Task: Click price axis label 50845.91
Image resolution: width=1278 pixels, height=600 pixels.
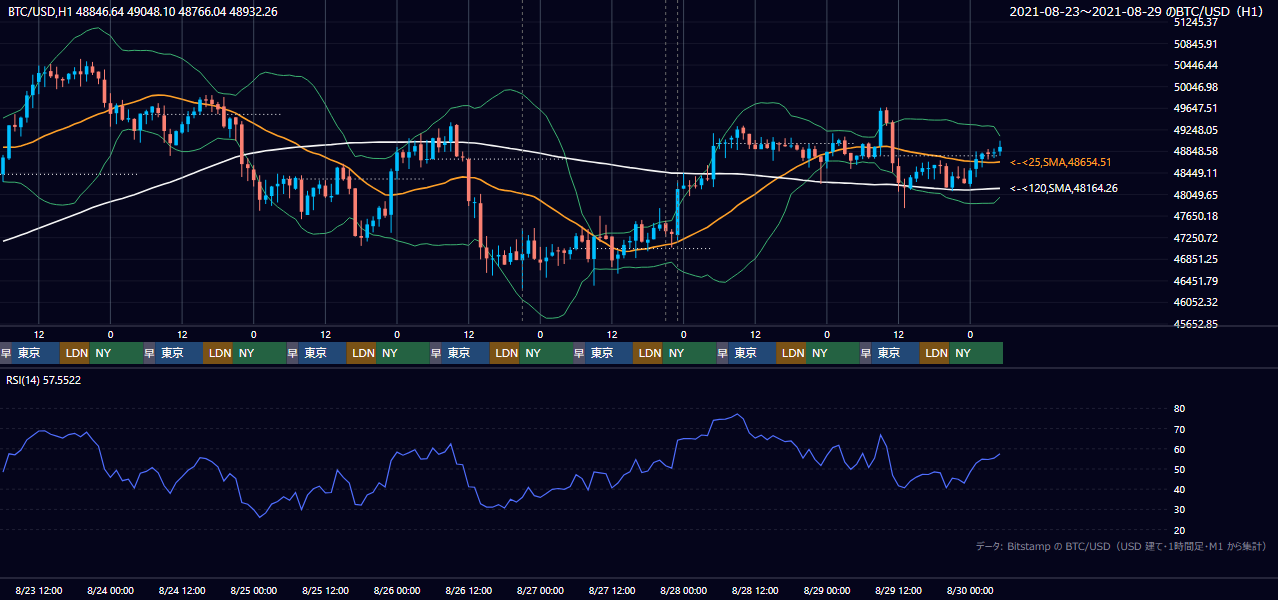Action: point(1195,44)
